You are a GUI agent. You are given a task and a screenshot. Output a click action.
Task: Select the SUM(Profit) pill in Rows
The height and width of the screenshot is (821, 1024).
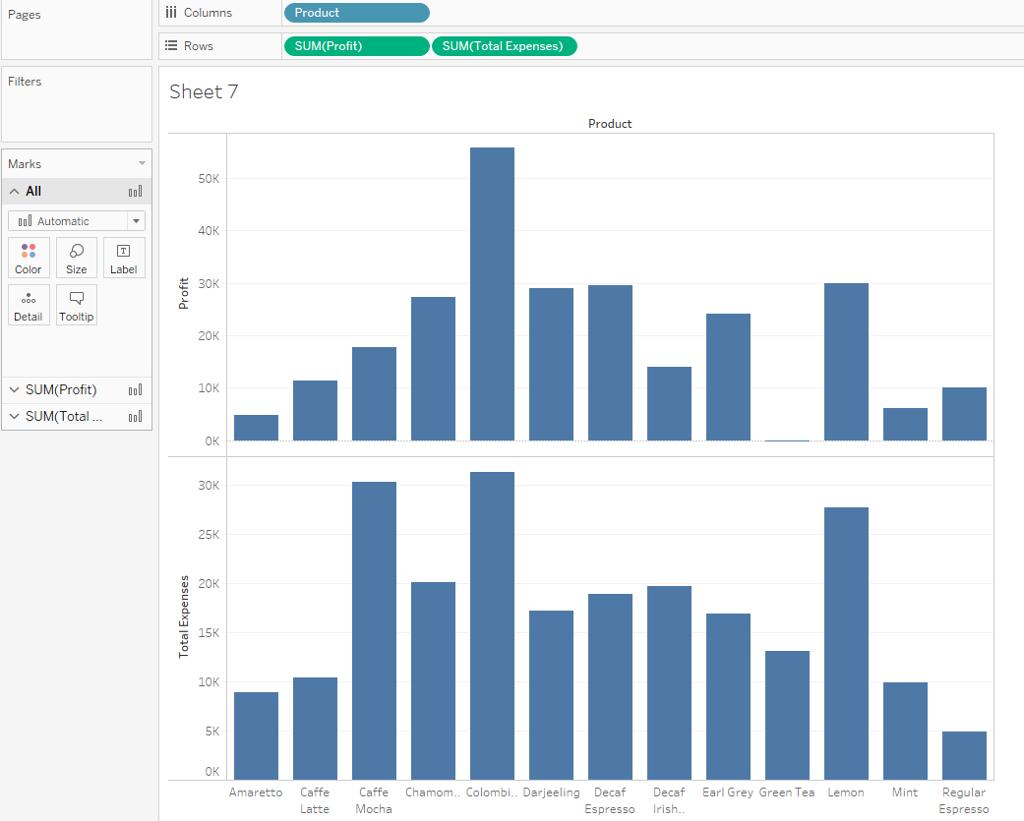[x=357, y=46]
